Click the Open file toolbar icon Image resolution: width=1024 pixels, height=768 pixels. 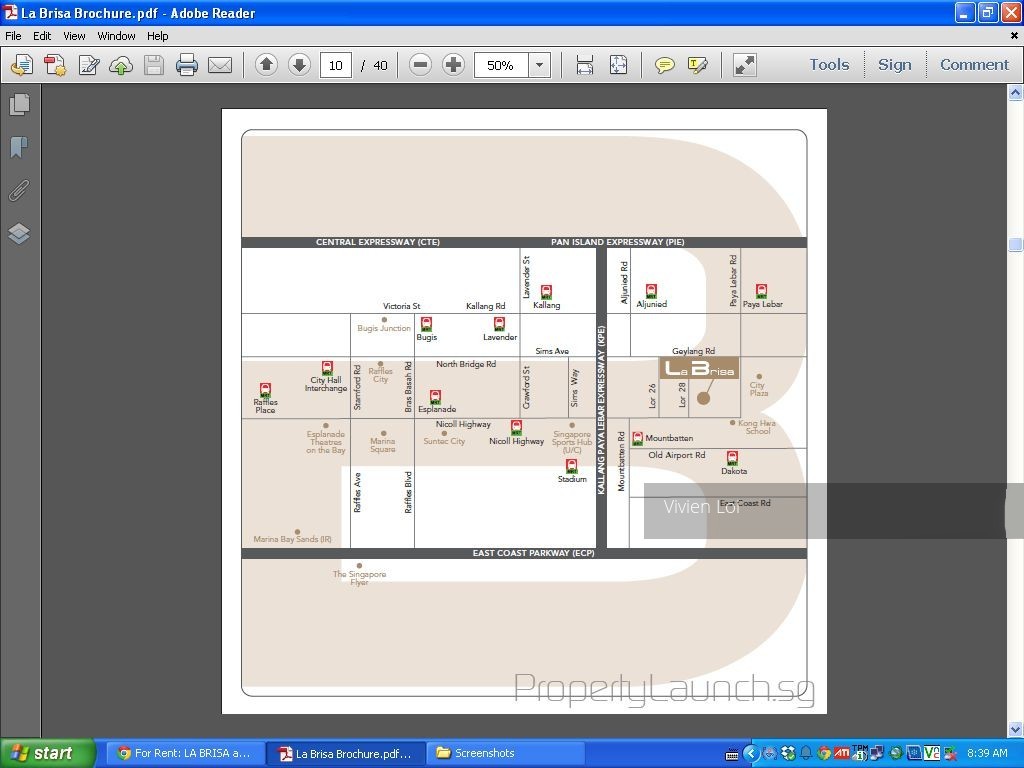(x=22, y=65)
